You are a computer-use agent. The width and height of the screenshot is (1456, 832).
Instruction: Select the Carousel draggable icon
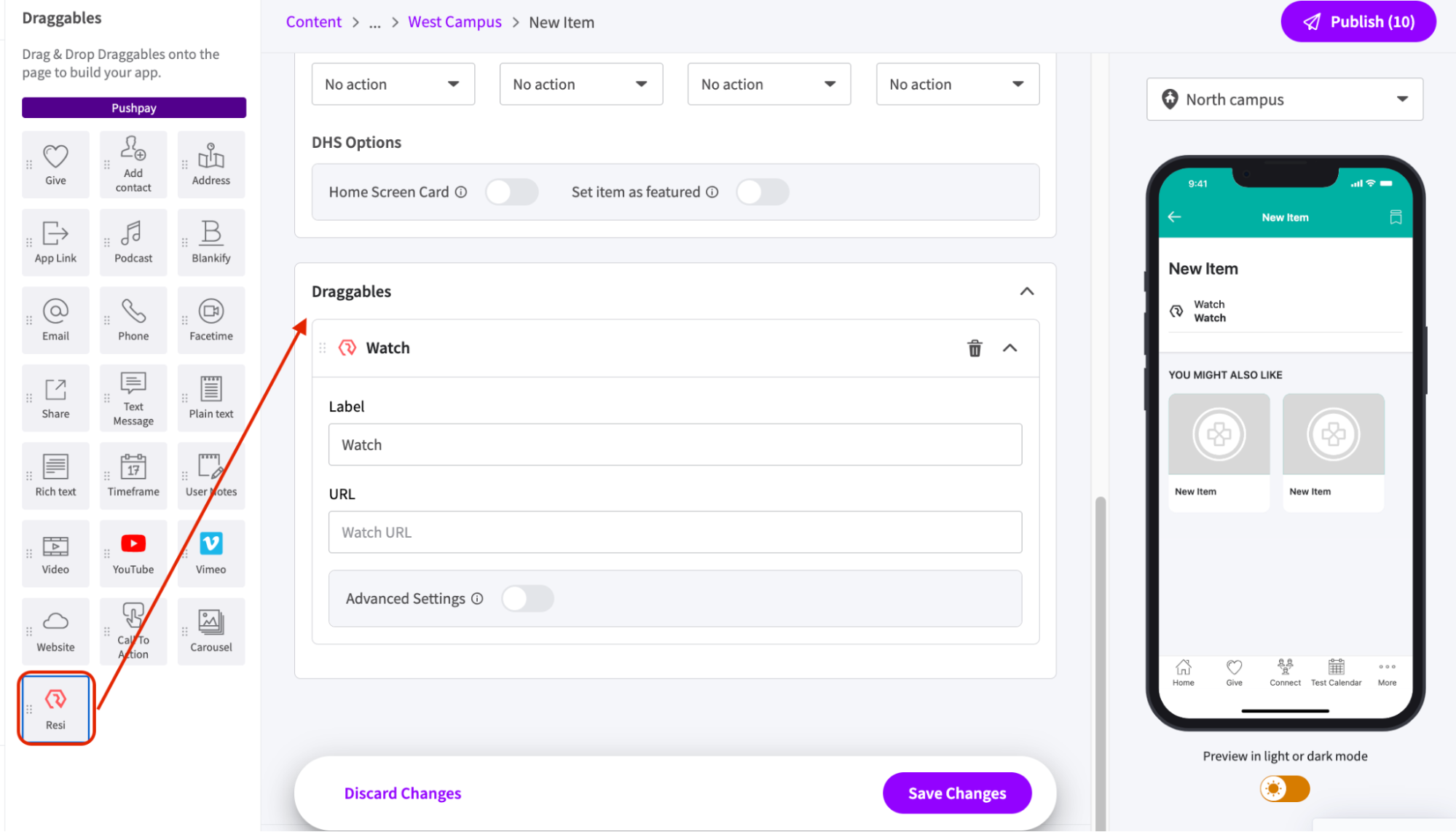pyautogui.click(x=211, y=631)
